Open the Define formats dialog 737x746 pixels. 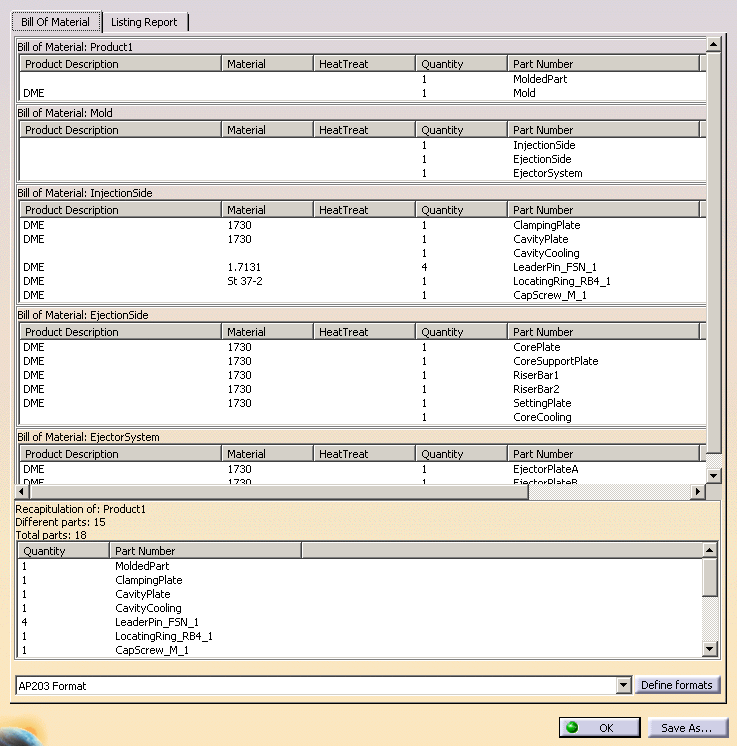coord(677,685)
